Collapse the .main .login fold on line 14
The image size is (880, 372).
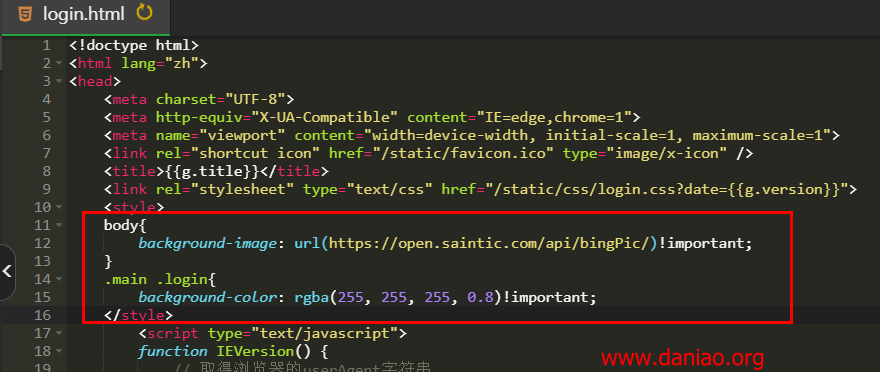click(x=59, y=279)
